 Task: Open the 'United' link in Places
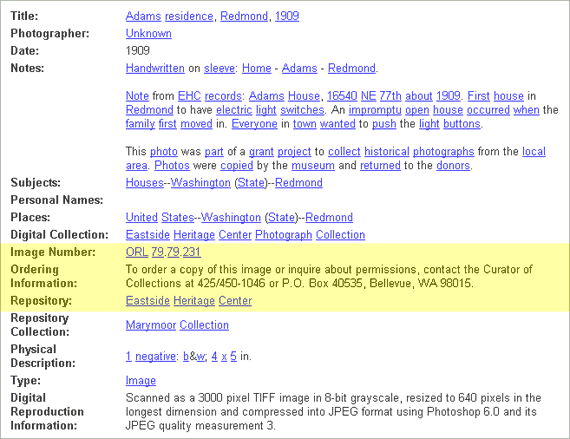click(x=141, y=217)
